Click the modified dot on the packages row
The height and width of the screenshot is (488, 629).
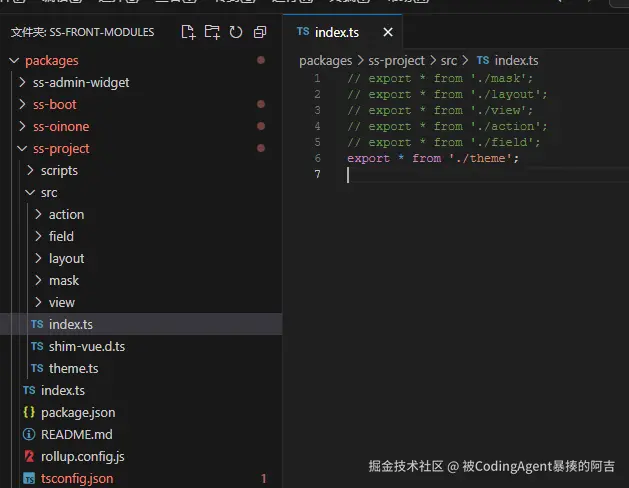pos(261,60)
